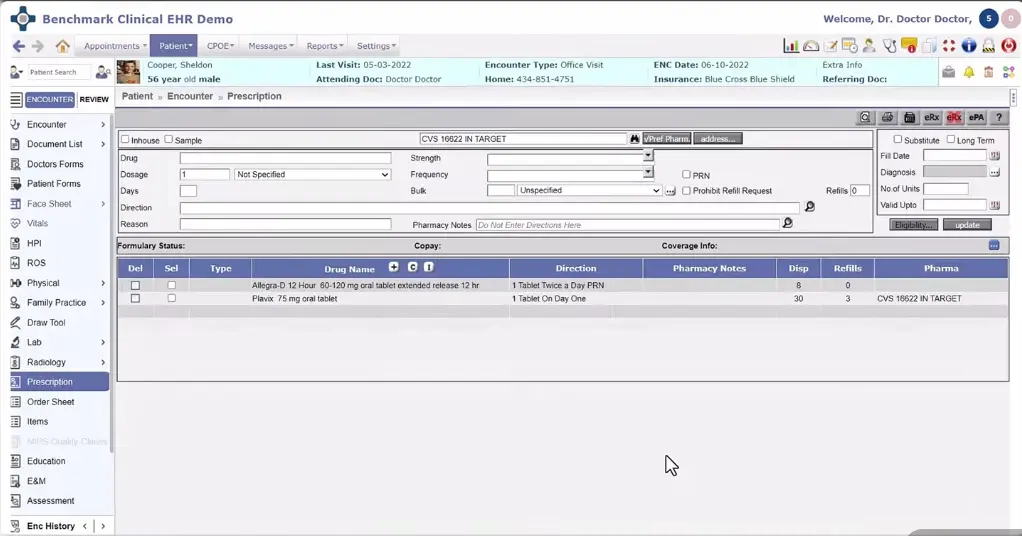1022x536 pixels.
Task: Check Sel box for Plavix row
Action: 171,298
